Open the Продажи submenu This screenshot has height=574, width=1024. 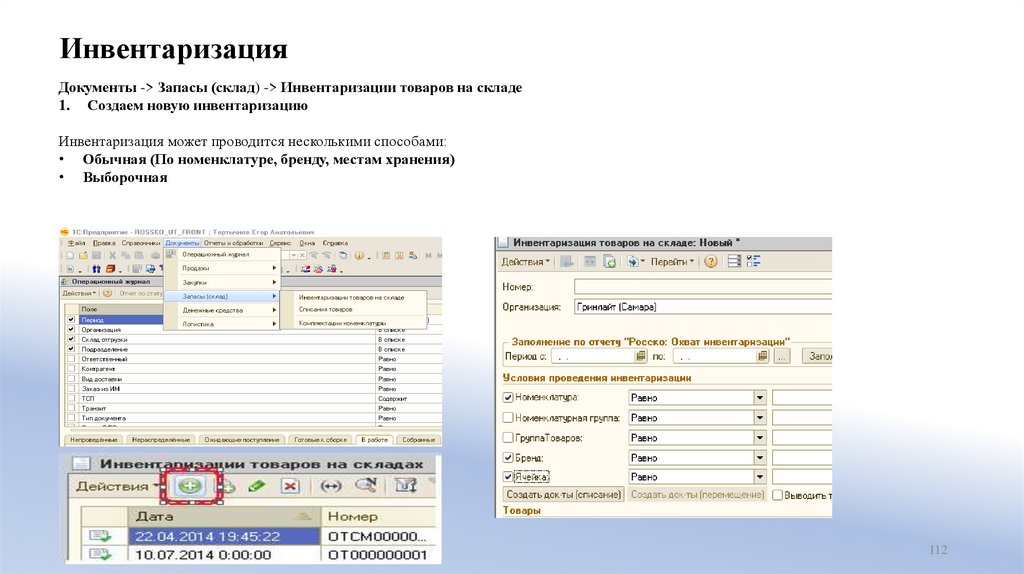221,268
